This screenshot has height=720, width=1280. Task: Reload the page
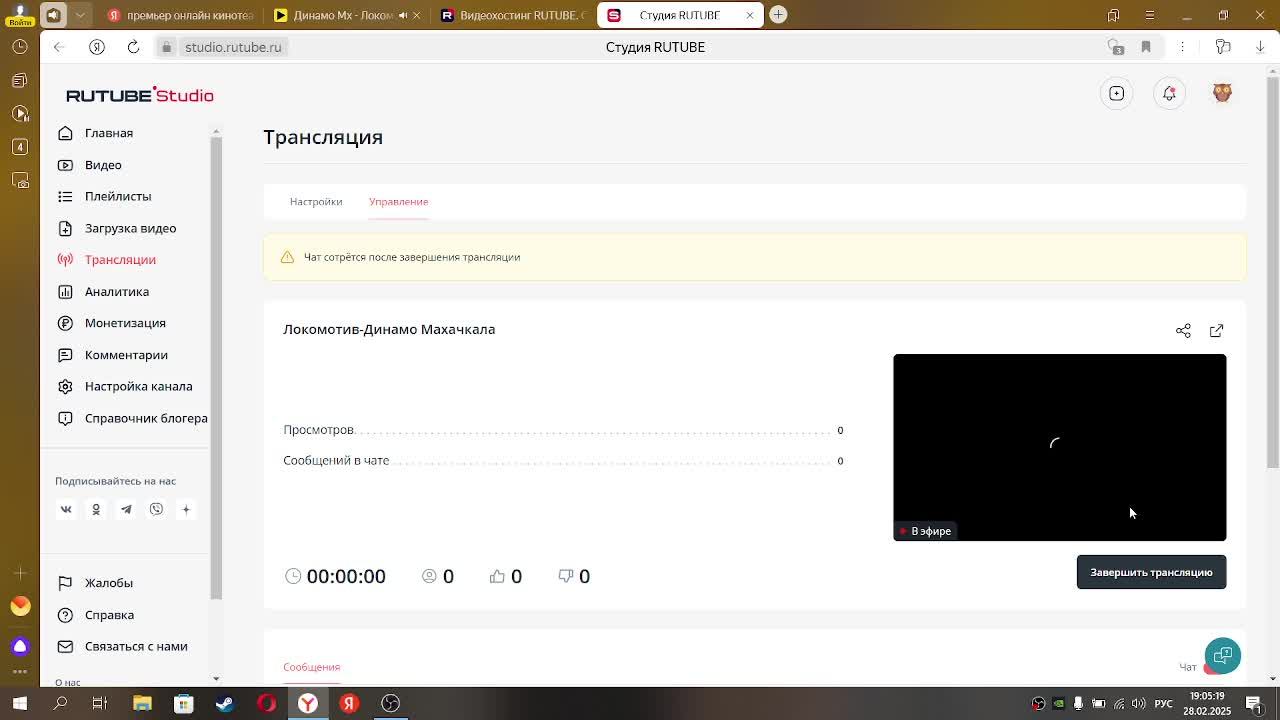(x=133, y=47)
